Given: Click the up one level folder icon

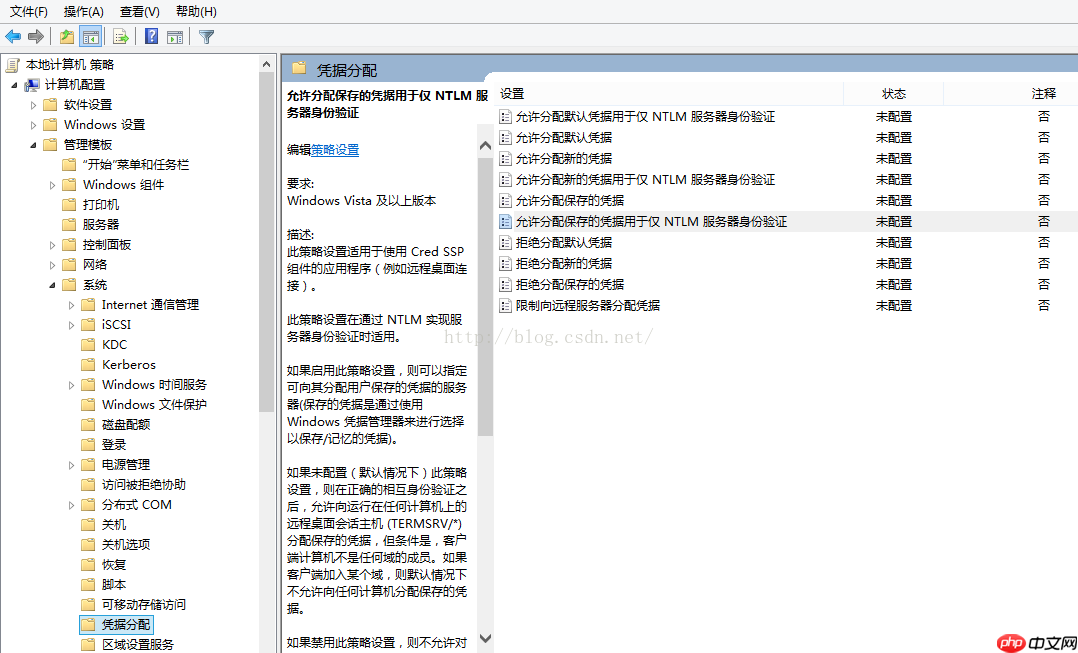Looking at the screenshot, I should (66, 36).
